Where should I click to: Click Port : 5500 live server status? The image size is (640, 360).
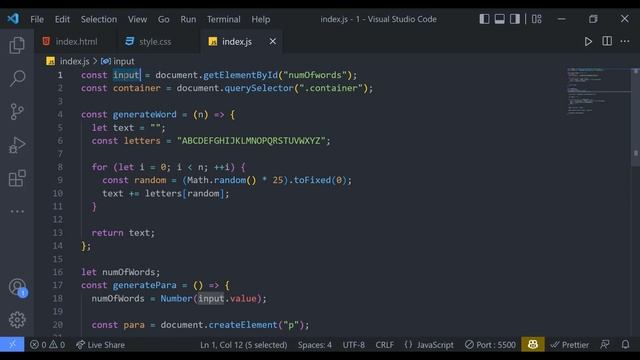tap(490, 345)
